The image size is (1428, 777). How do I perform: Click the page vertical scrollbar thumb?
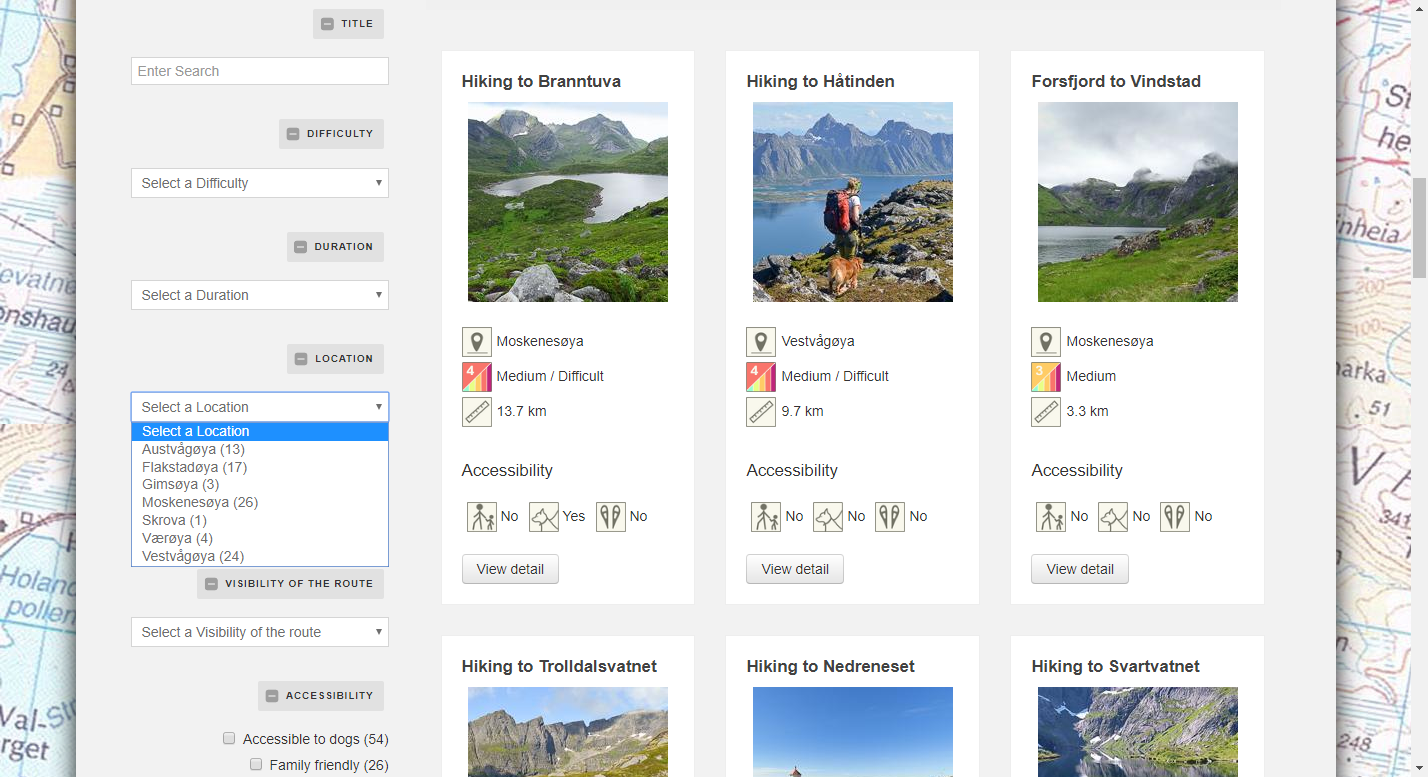(1419, 228)
